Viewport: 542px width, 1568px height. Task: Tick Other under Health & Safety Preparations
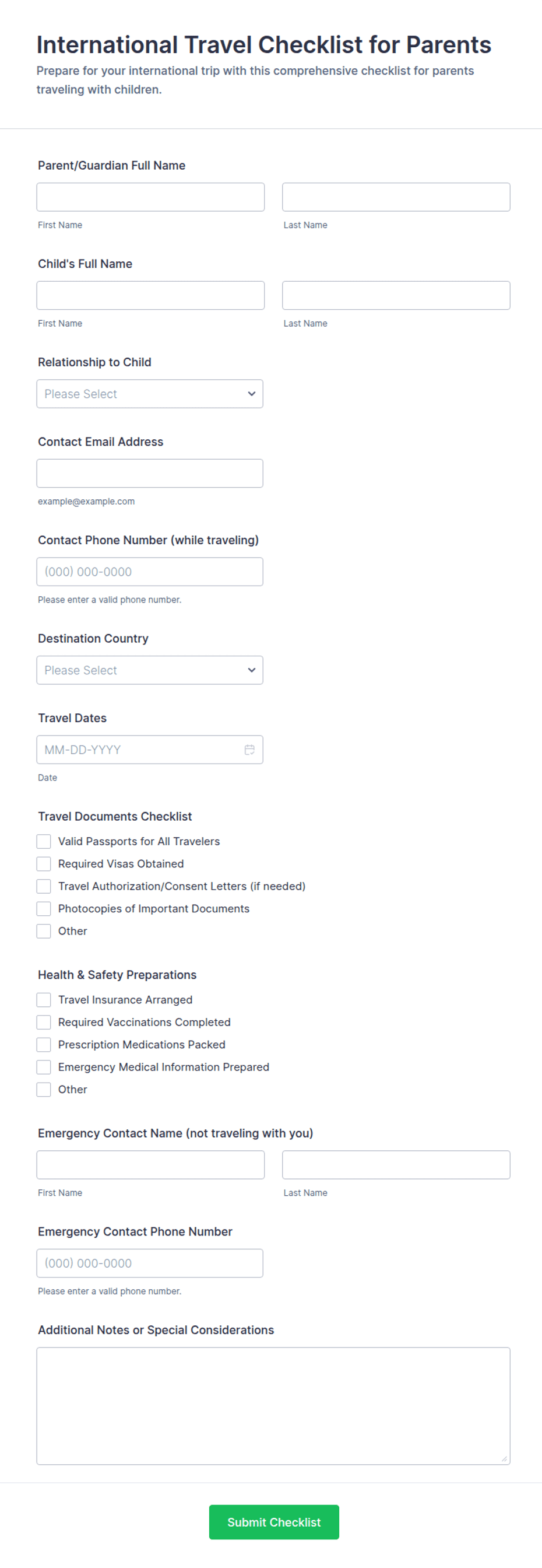[x=44, y=1090]
